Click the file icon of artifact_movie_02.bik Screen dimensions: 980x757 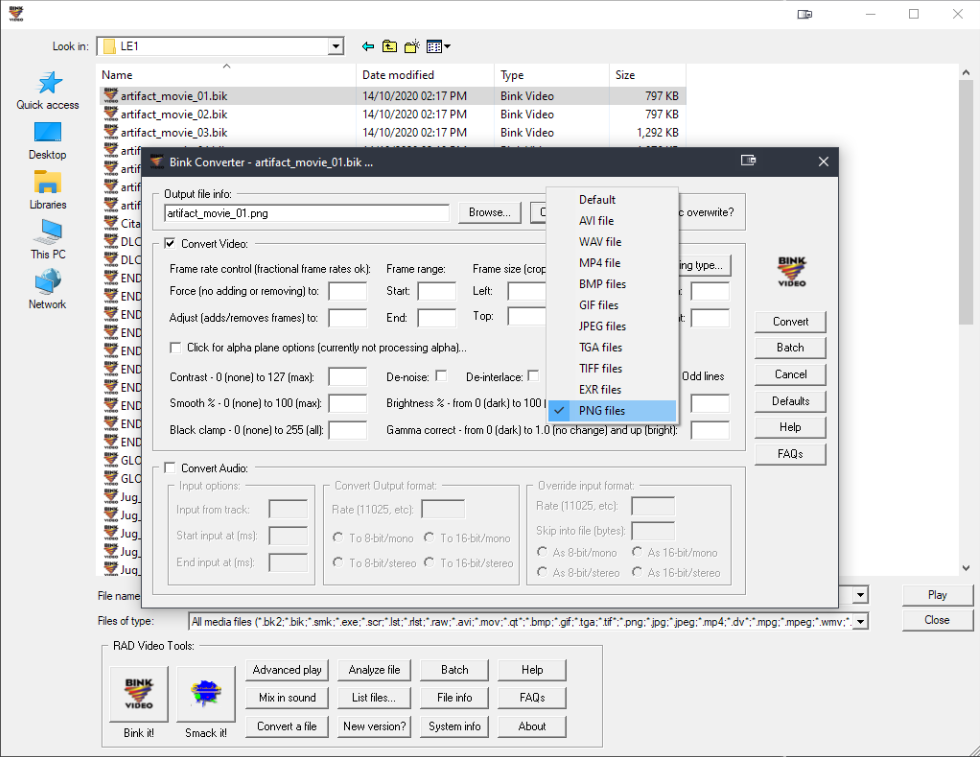point(111,114)
